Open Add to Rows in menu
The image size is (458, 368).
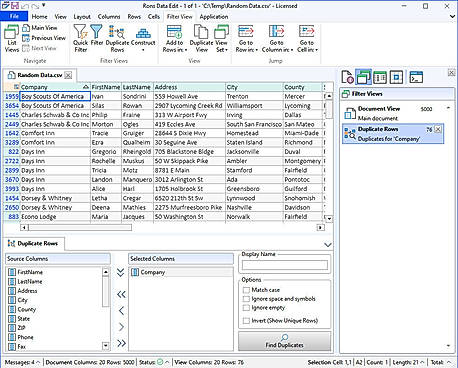174,39
